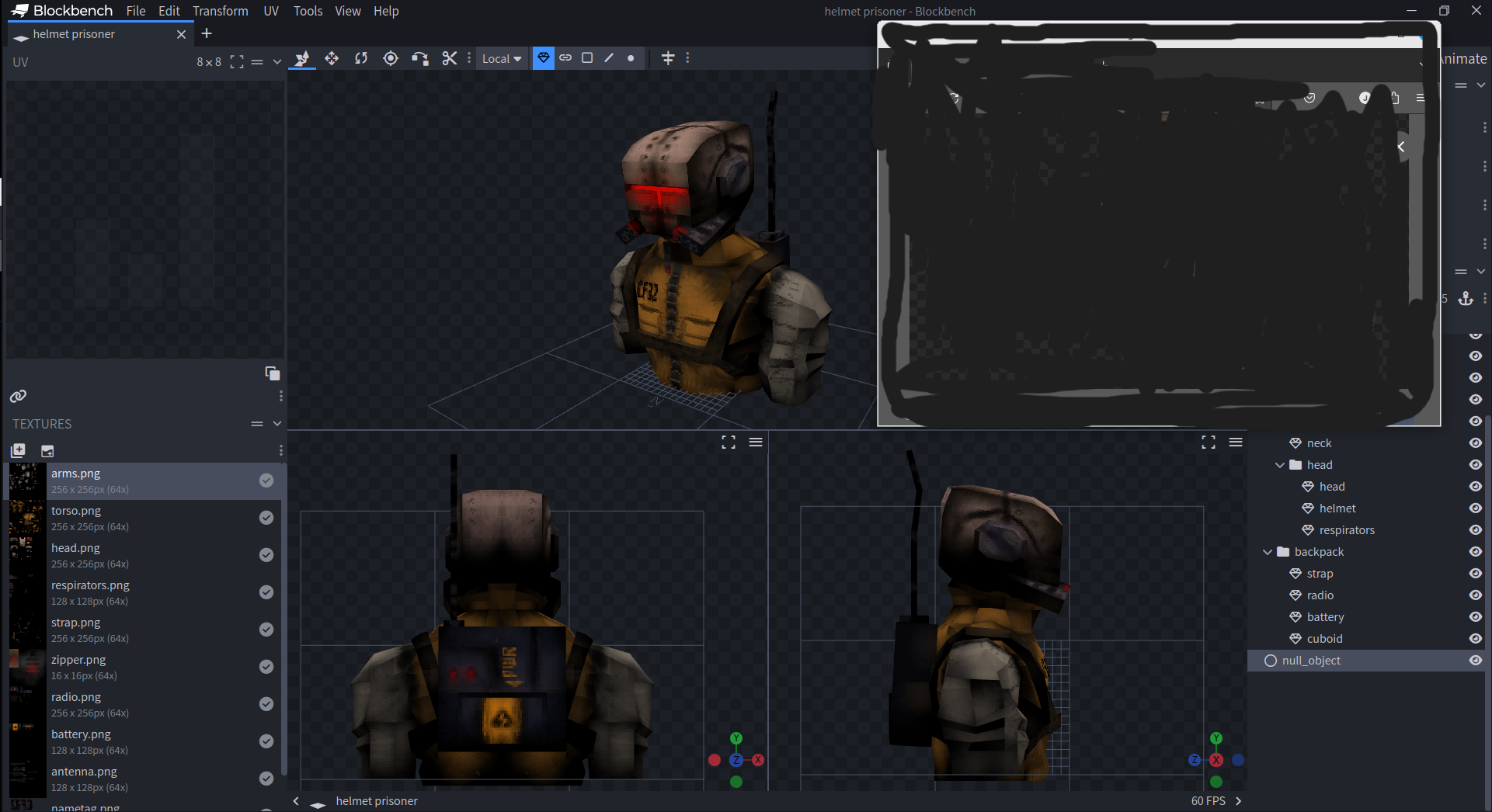Toggle visibility of the helmet mesh
The height and width of the screenshot is (812, 1492).
[1475, 508]
